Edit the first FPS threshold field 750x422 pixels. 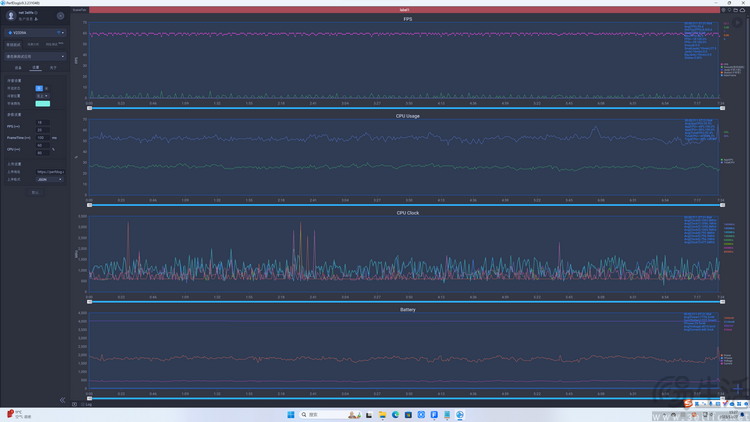click(43, 122)
